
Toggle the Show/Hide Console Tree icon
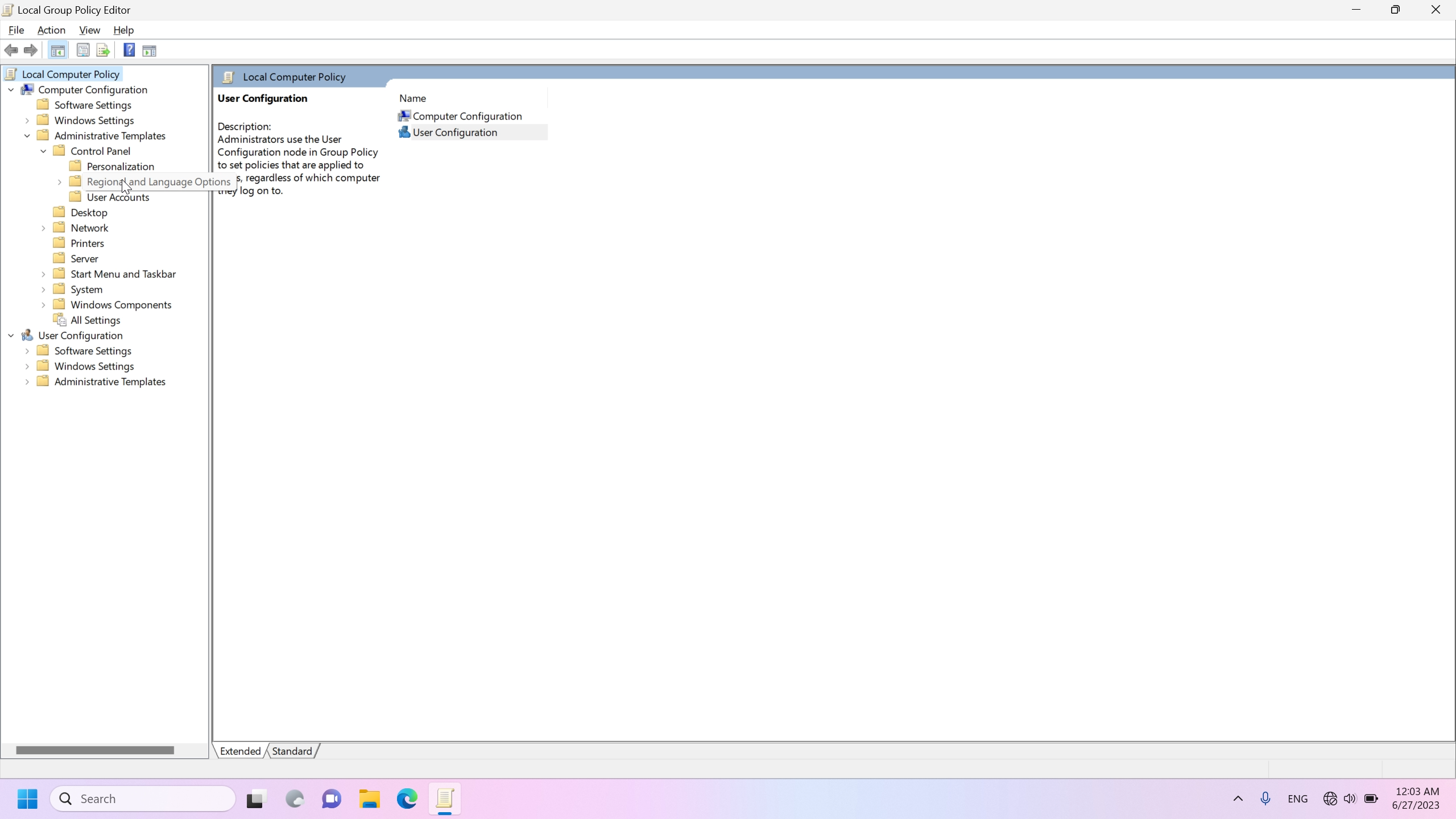pos(57,51)
